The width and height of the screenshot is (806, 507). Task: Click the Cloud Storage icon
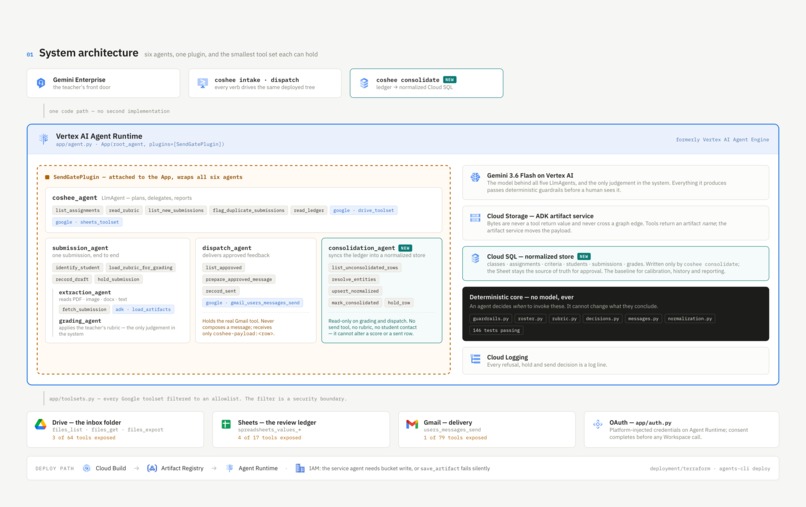475,218
